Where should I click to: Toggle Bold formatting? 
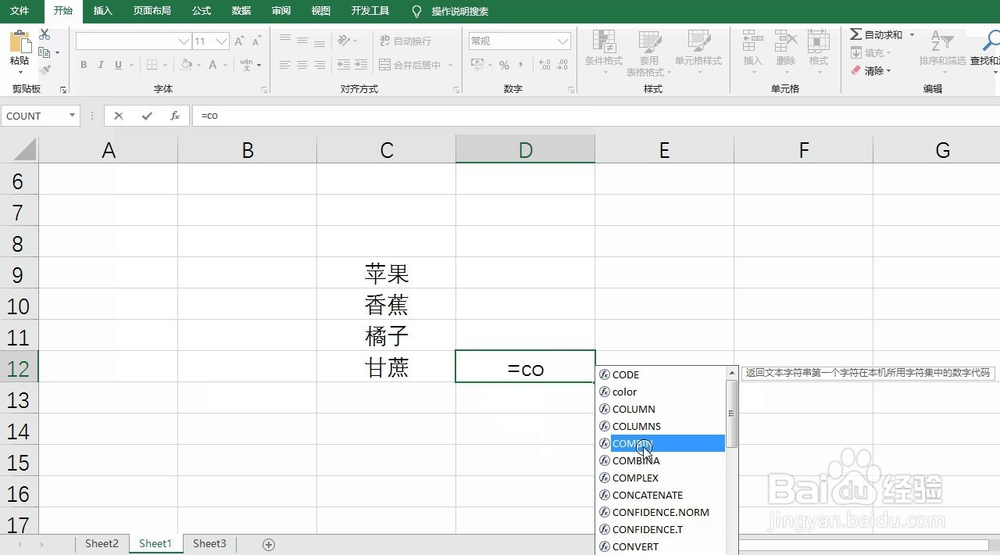click(x=84, y=64)
